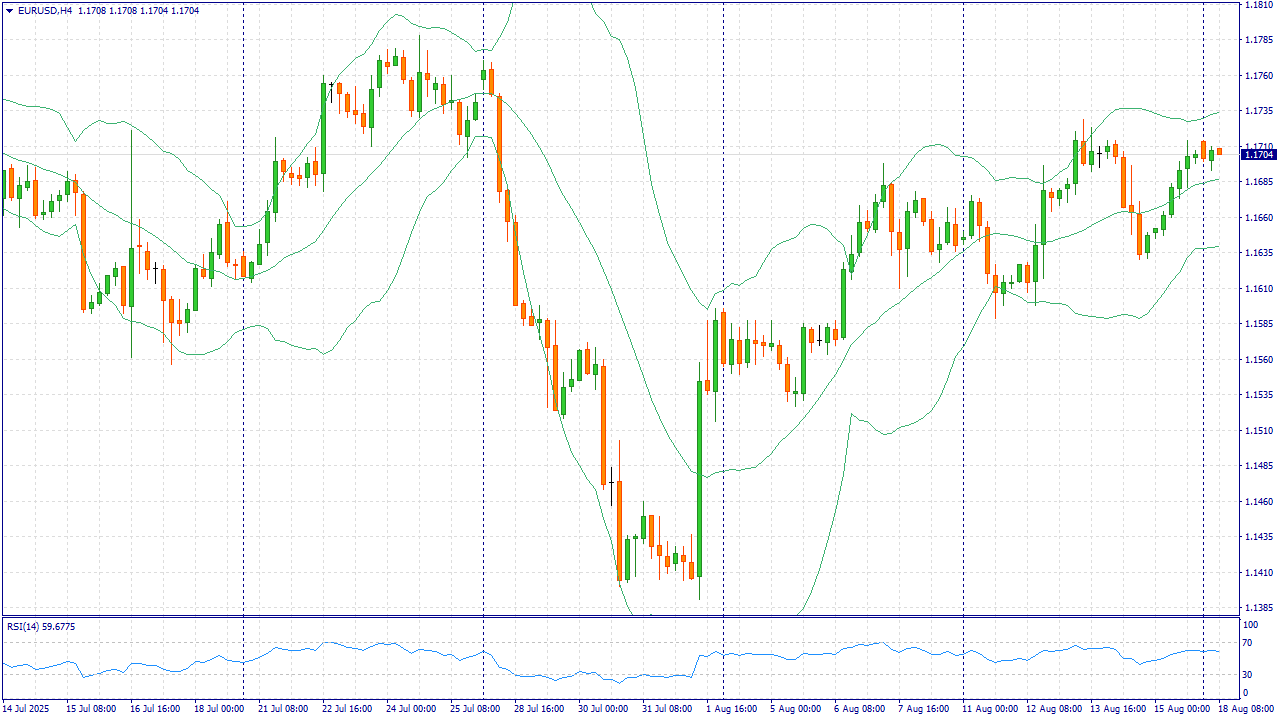
Task: Click the RSI scale value 100
Action: point(1251,625)
